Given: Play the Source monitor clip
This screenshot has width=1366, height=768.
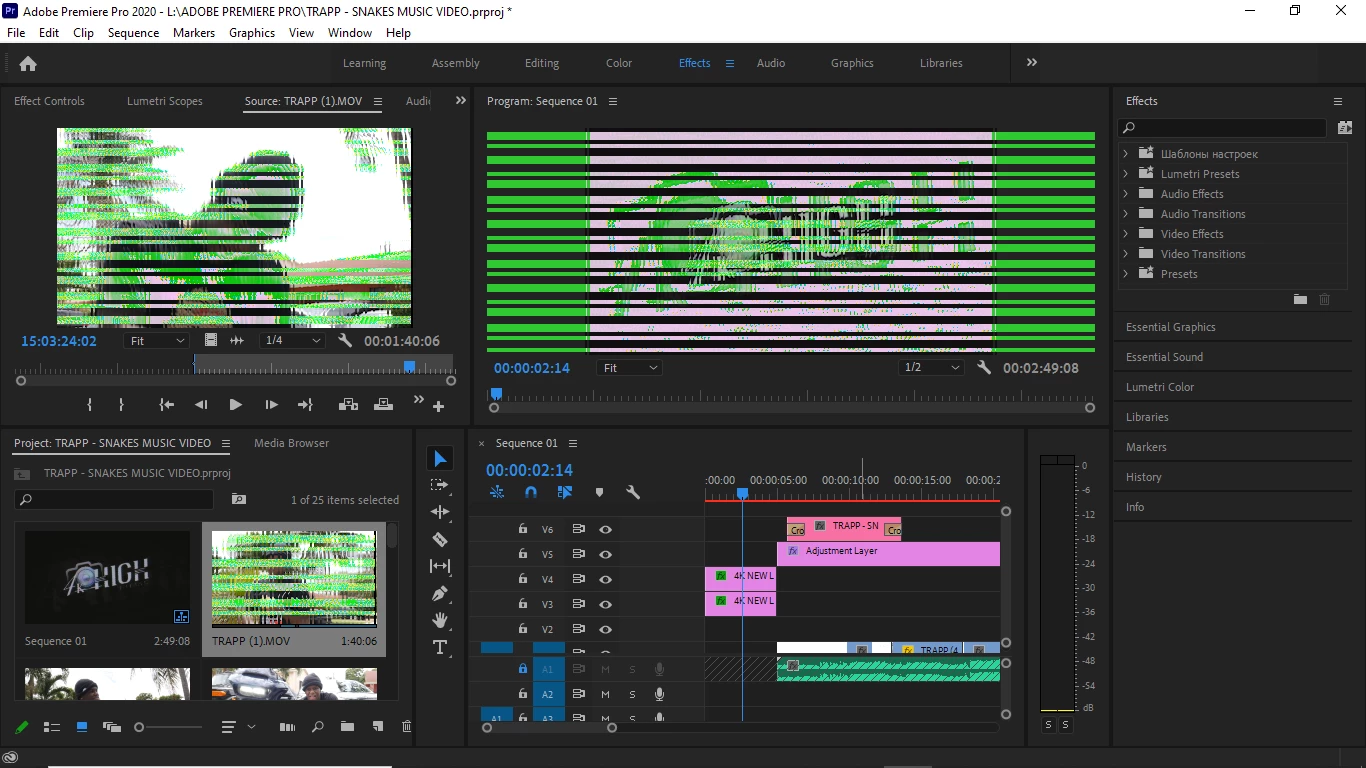Looking at the screenshot, I should click(x=235, y=405).
